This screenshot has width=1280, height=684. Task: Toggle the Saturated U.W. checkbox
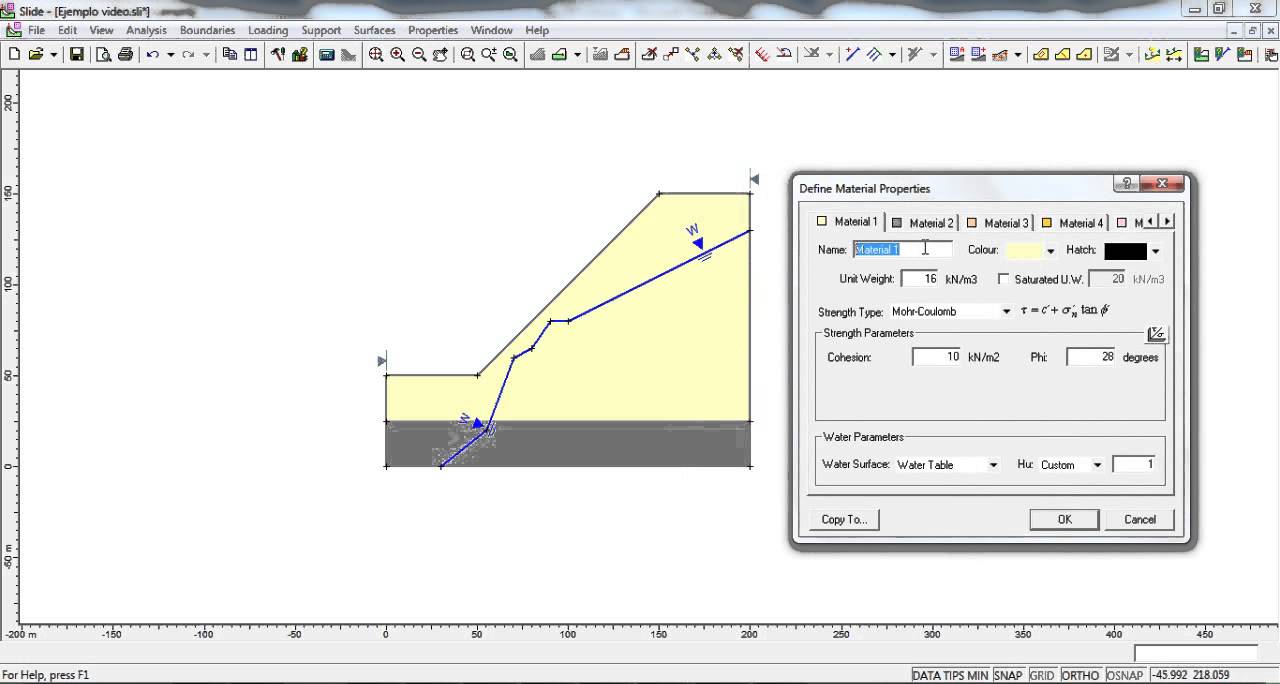point(1004,280)
